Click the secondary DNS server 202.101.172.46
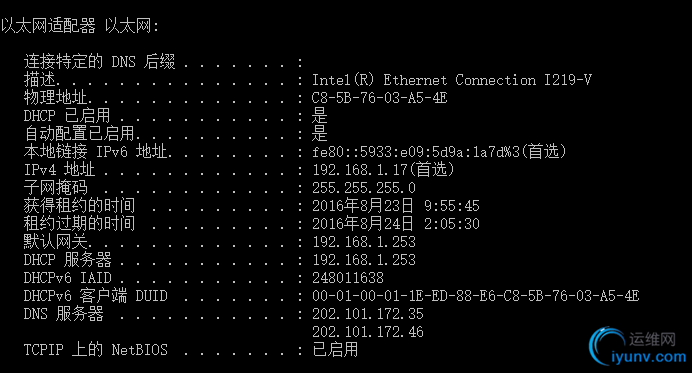This screenshot has width=692, height=373. coord(368,332)
